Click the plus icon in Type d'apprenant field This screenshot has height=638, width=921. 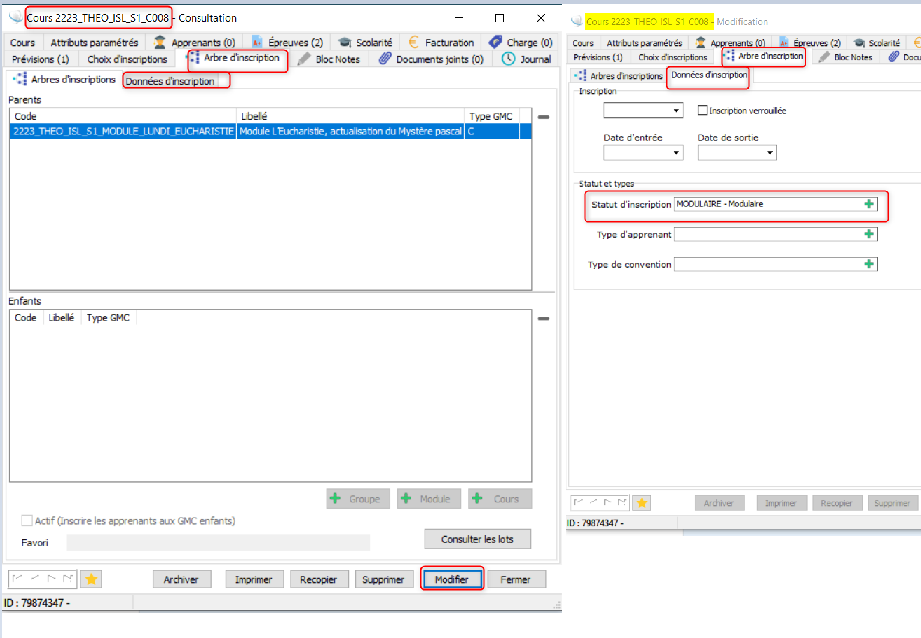coord(869,234)
